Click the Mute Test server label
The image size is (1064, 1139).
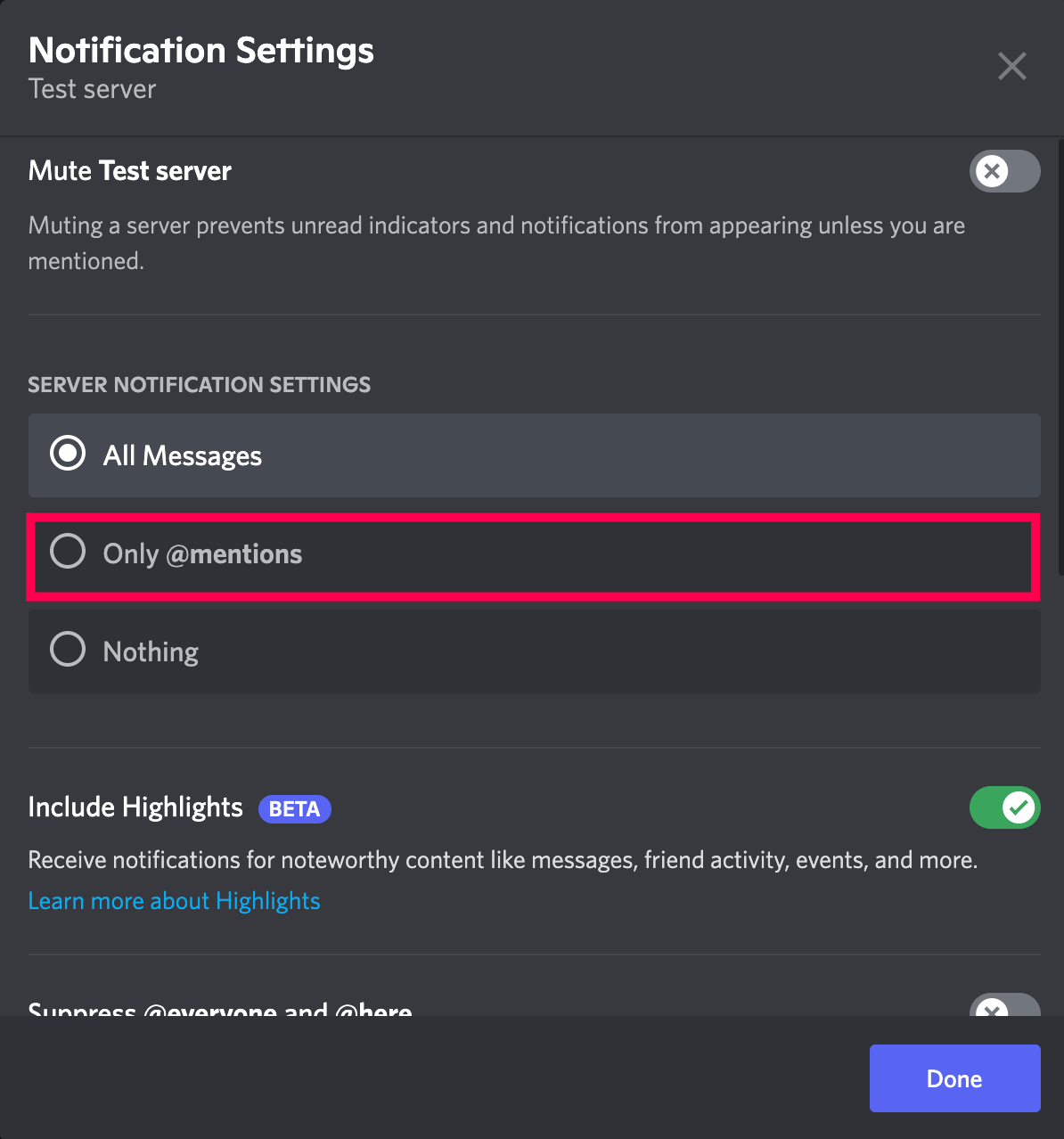click(x=129, y=170)
